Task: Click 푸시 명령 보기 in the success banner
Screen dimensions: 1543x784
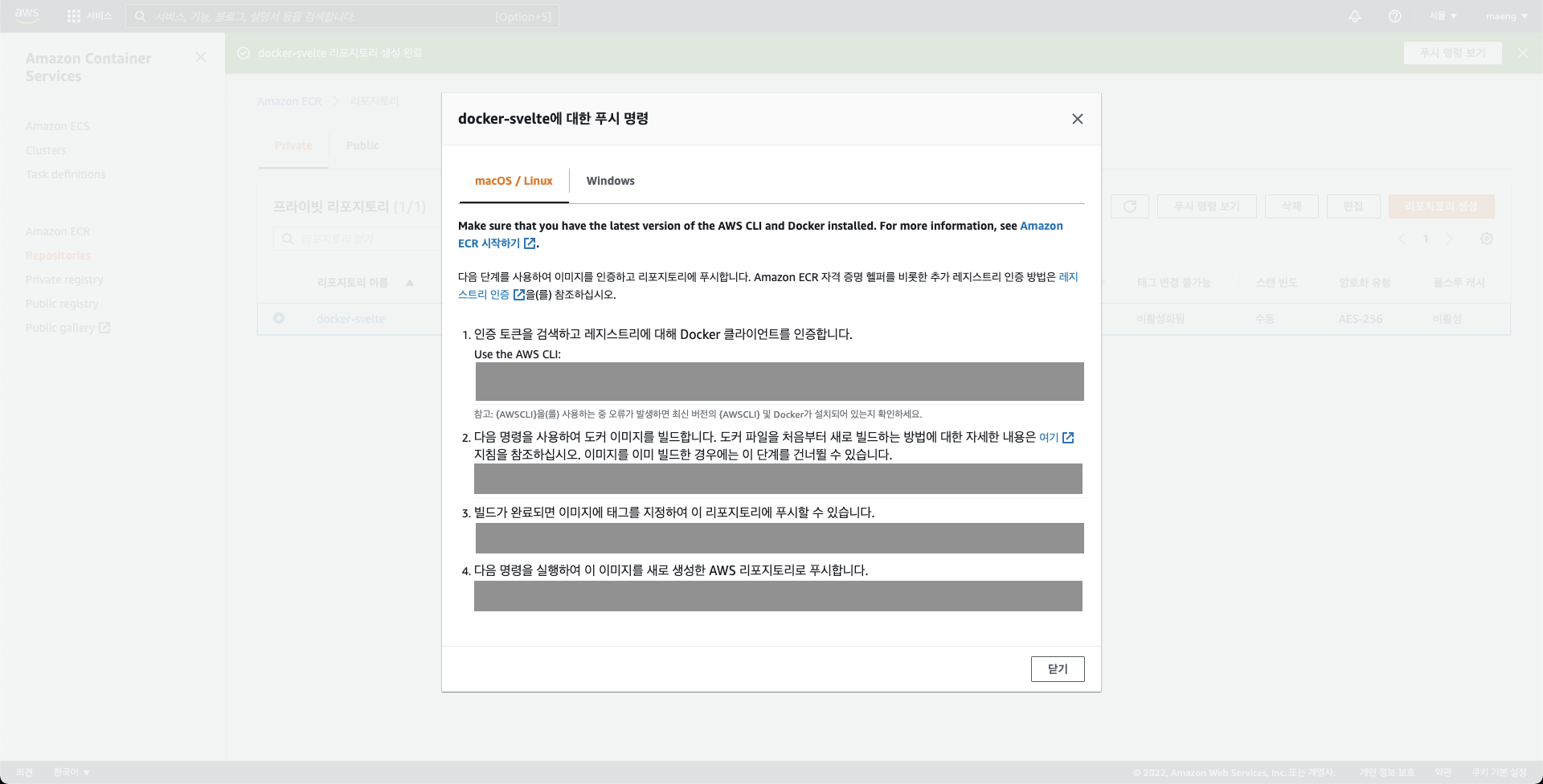Action: [1453, 53]
